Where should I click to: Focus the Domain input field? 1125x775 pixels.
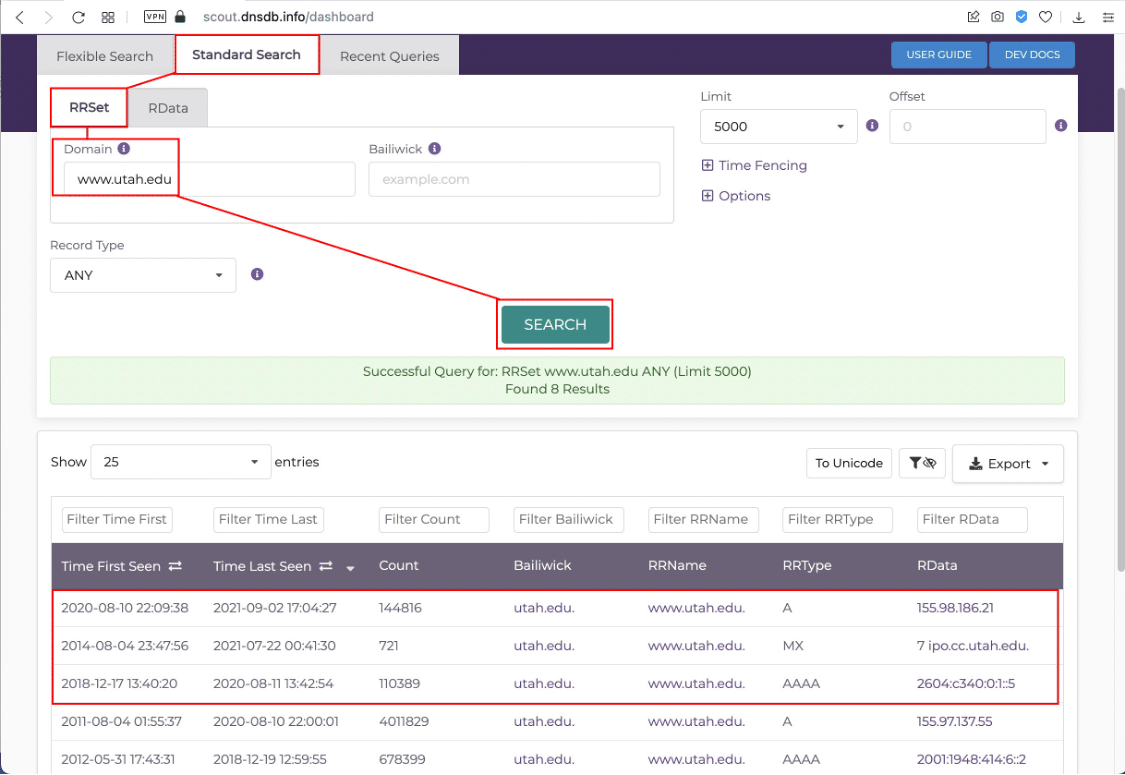210,179
